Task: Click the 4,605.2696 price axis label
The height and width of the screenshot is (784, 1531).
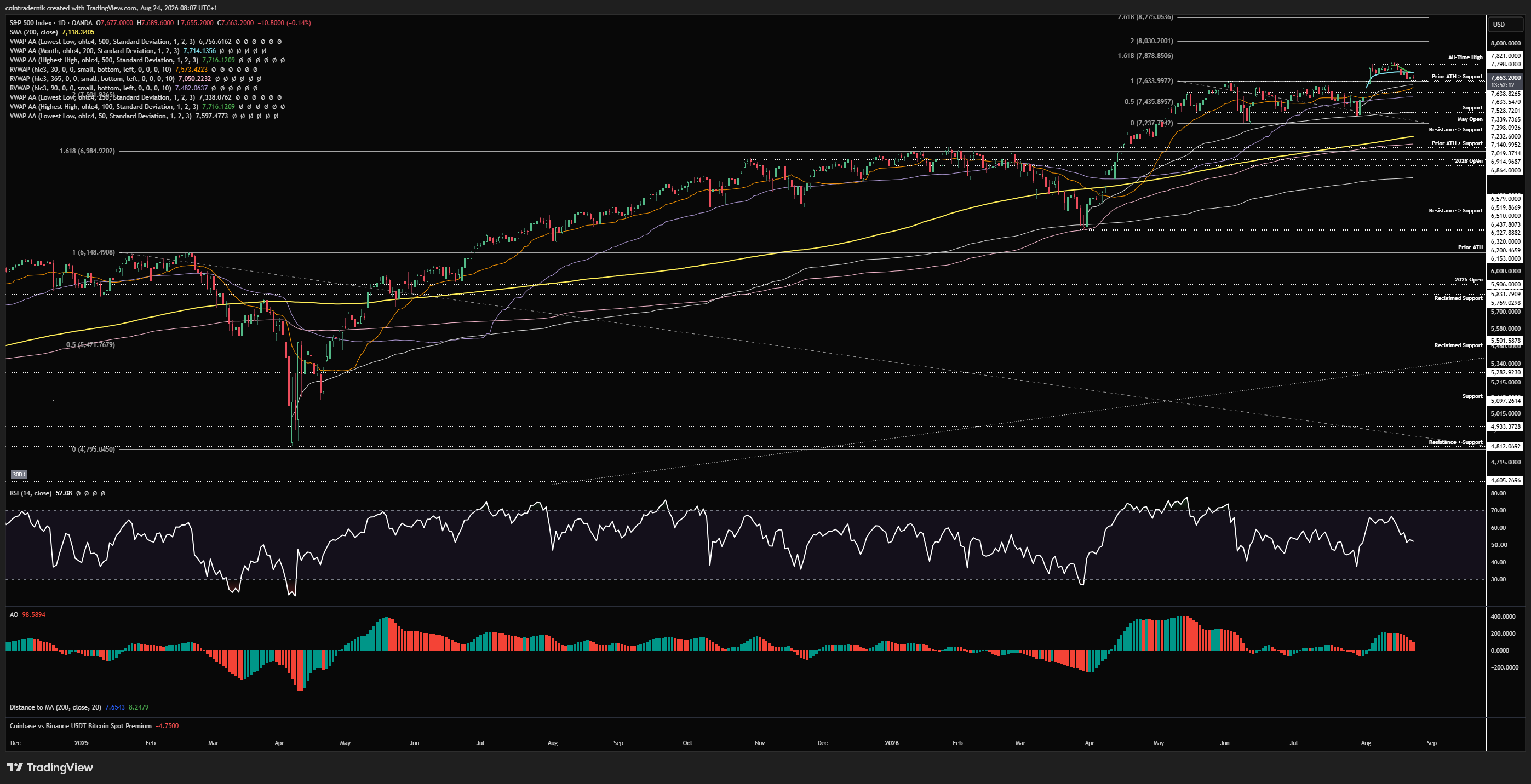Action: coord(1506,480)
